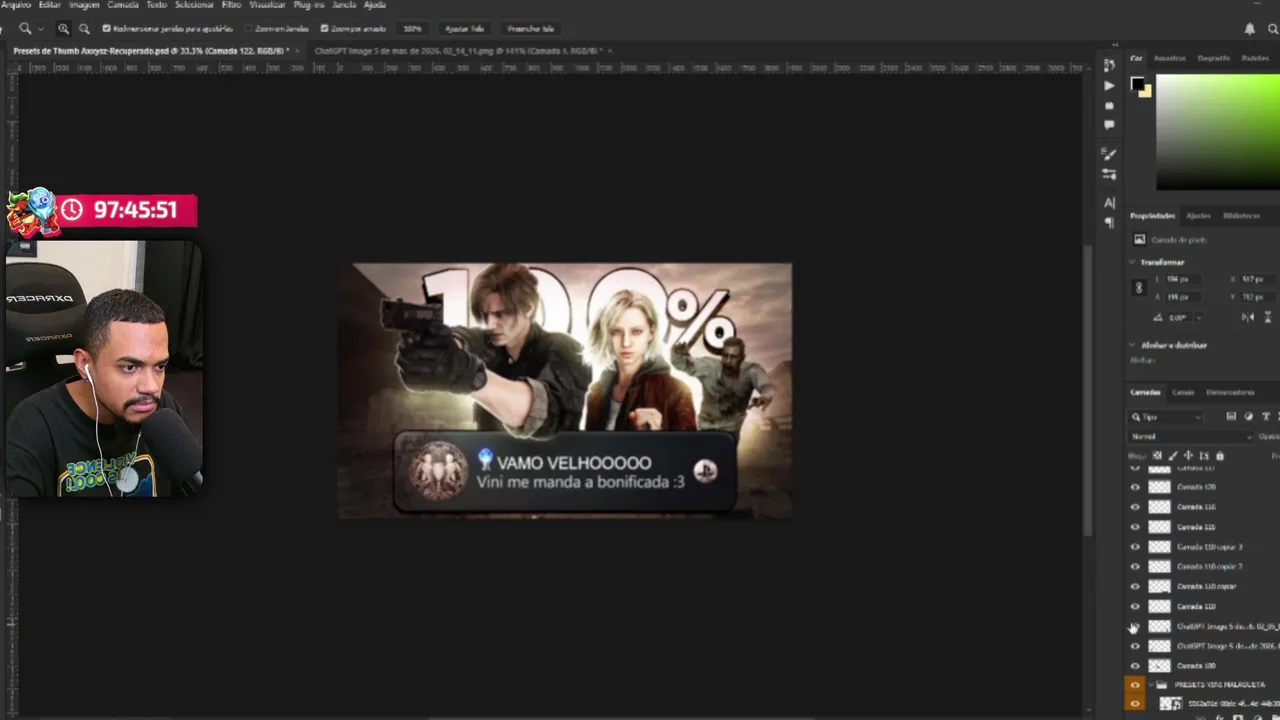Click the prevent artboard auto-nesting lock icon
1280x720 pixels.
click(x=1204, y=456)
